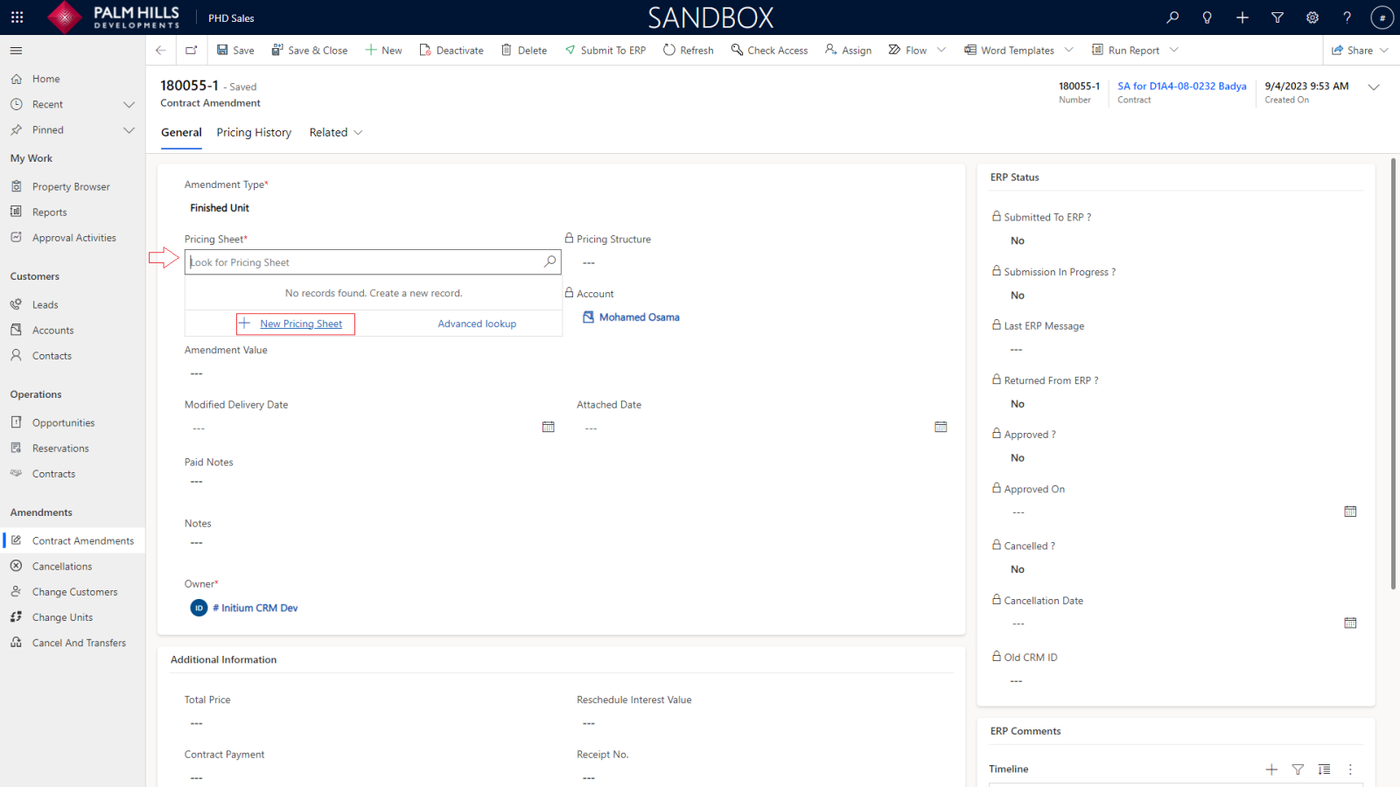Expand the Share dropdown chevron

tap(1384, 50)
